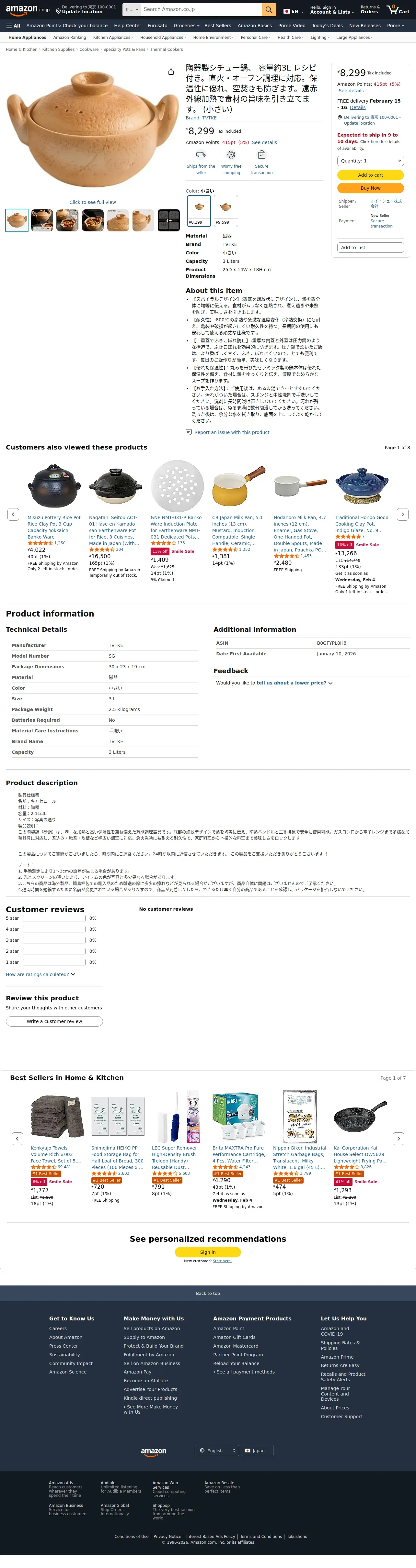
Task: Open the 5 star rating bar
Action: point(53,918)
